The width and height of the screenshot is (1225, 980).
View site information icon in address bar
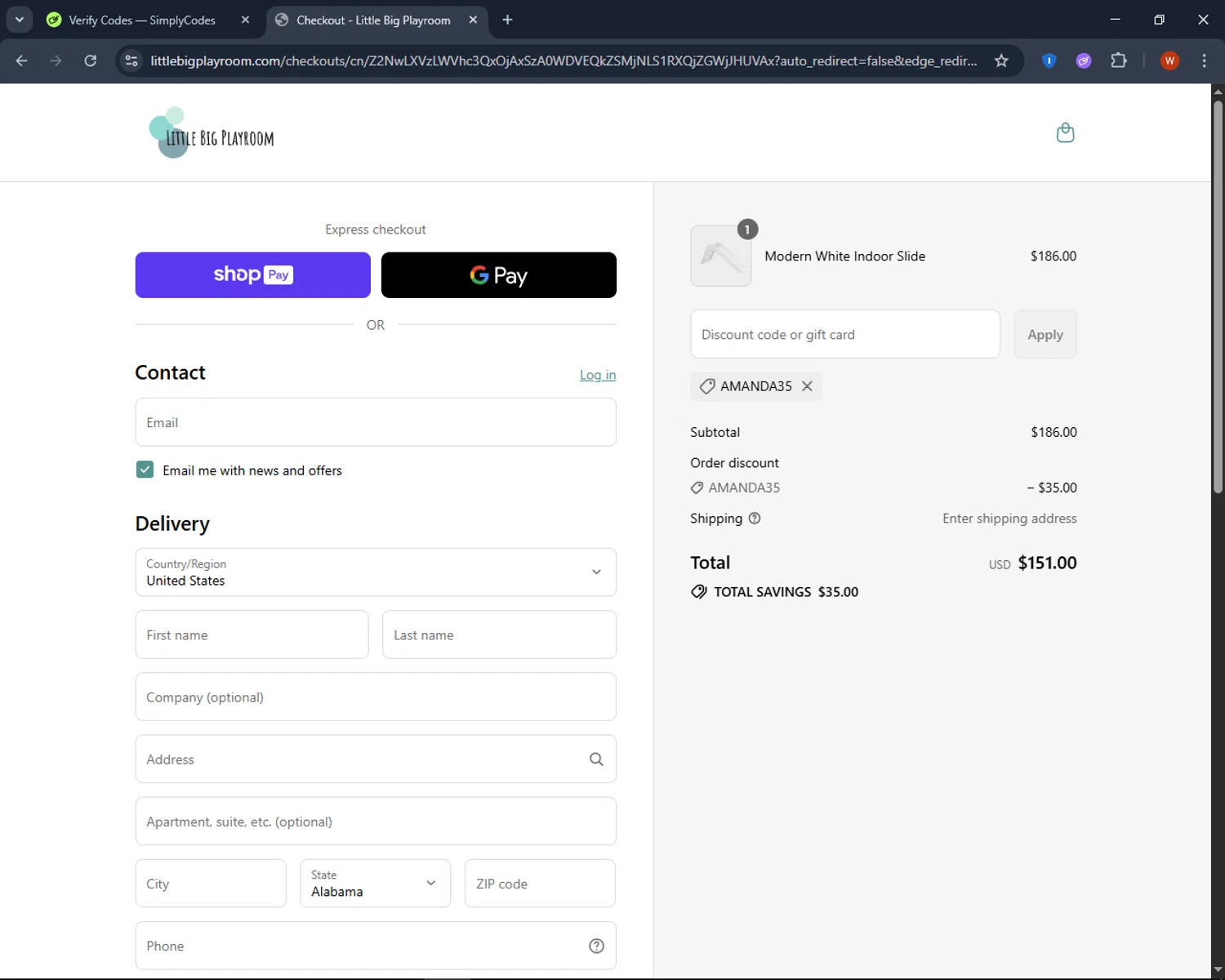click(131, 60)
